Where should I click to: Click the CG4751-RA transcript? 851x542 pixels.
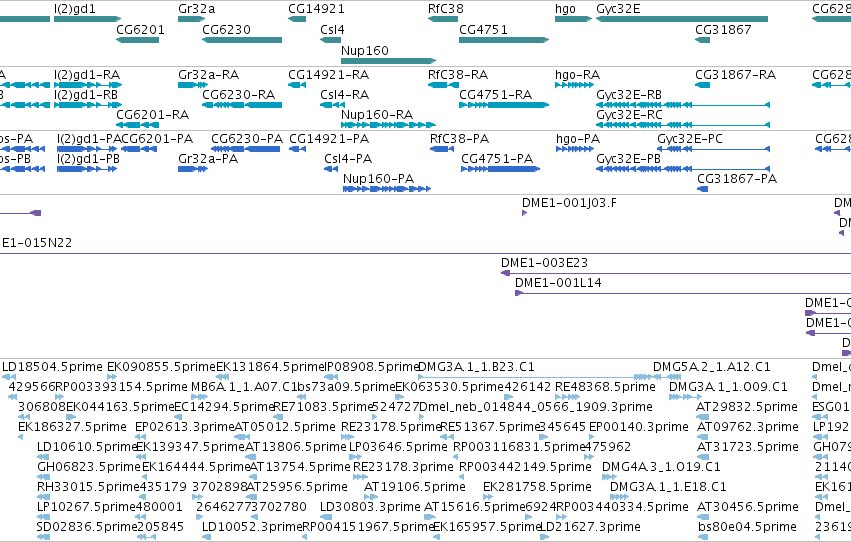pos(504,105)
